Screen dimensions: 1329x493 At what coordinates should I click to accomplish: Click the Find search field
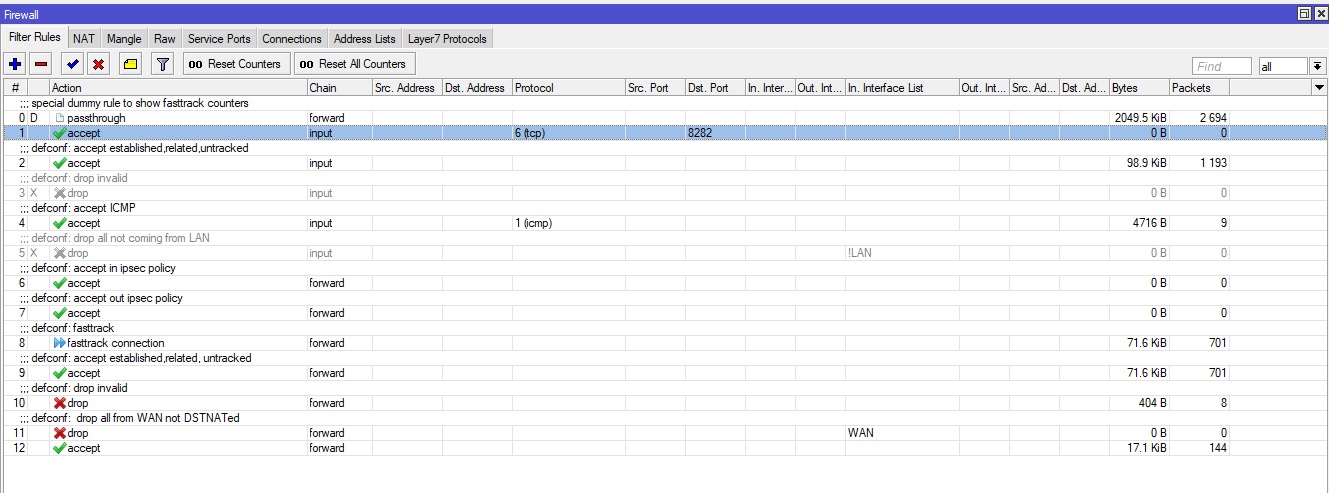pyautogui.click(x=1222, y=66)
